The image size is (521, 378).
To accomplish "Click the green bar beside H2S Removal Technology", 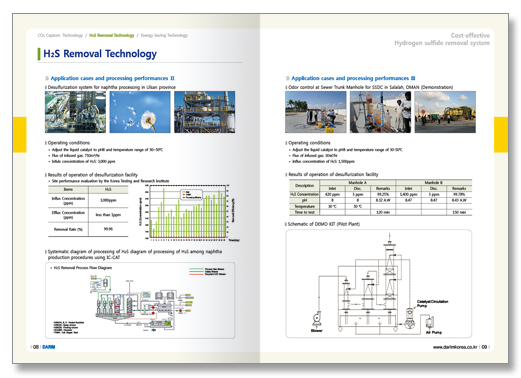I will pos(39,54).
